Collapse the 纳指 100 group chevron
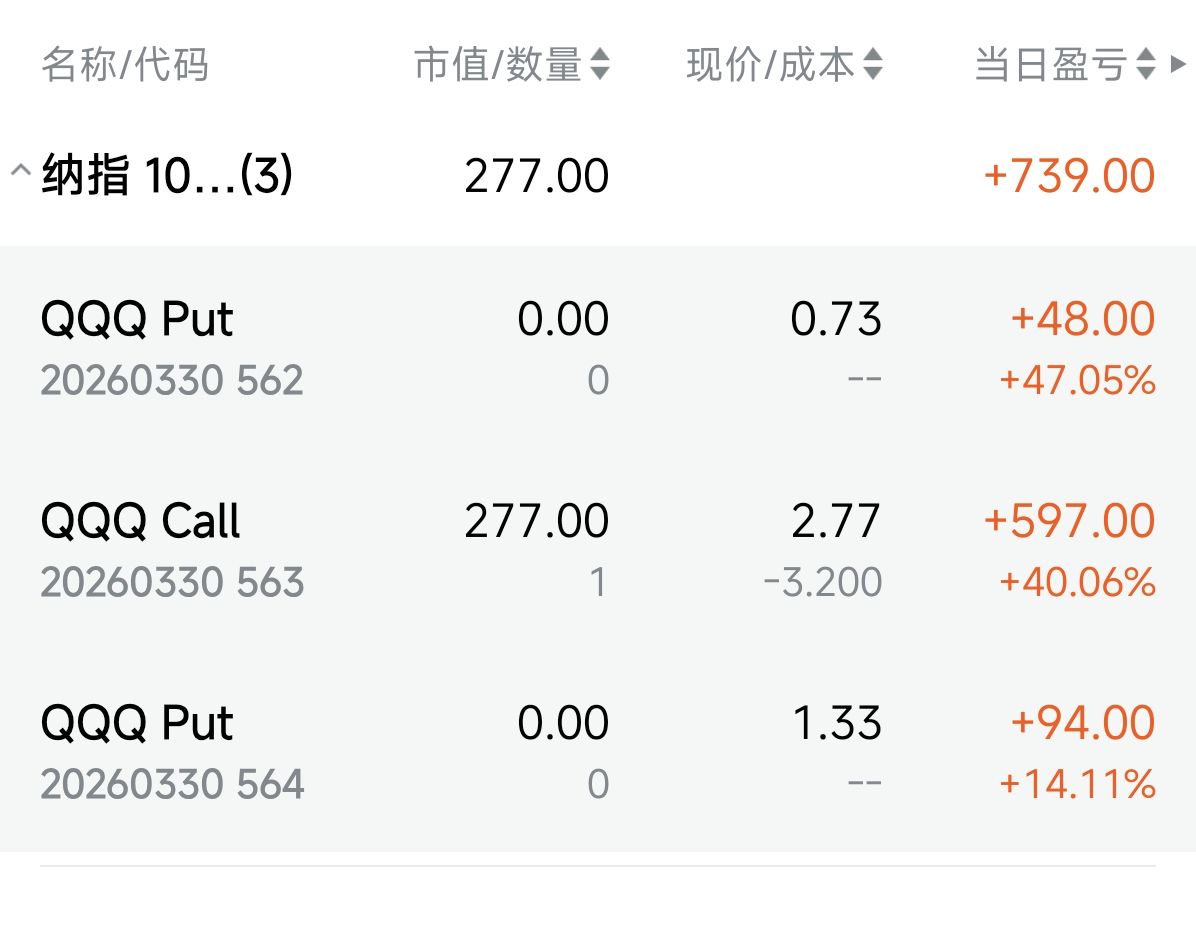Image resolution: width=1196 pixels, height=926 pixels. (x=20, y=171)
